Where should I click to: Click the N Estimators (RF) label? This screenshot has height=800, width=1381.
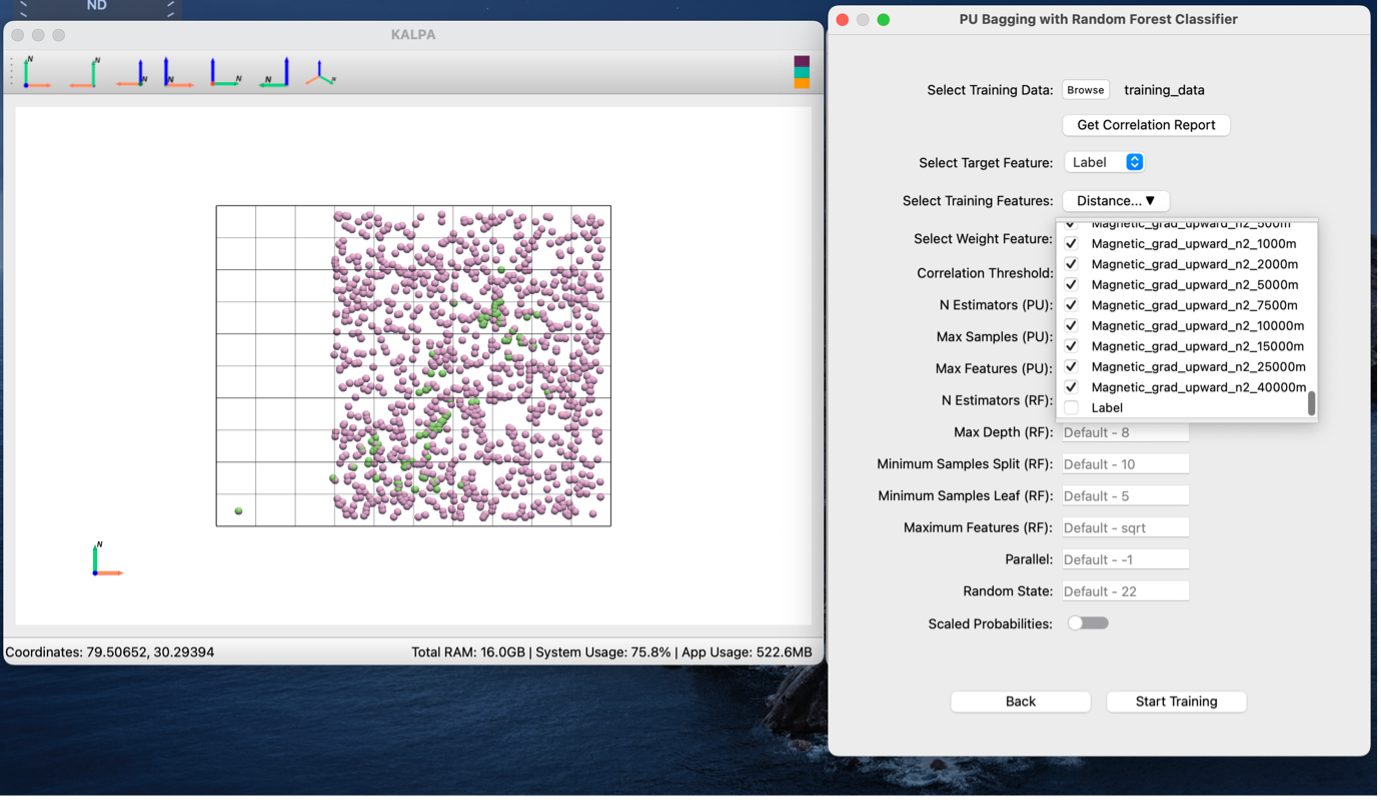coord(997,401)
